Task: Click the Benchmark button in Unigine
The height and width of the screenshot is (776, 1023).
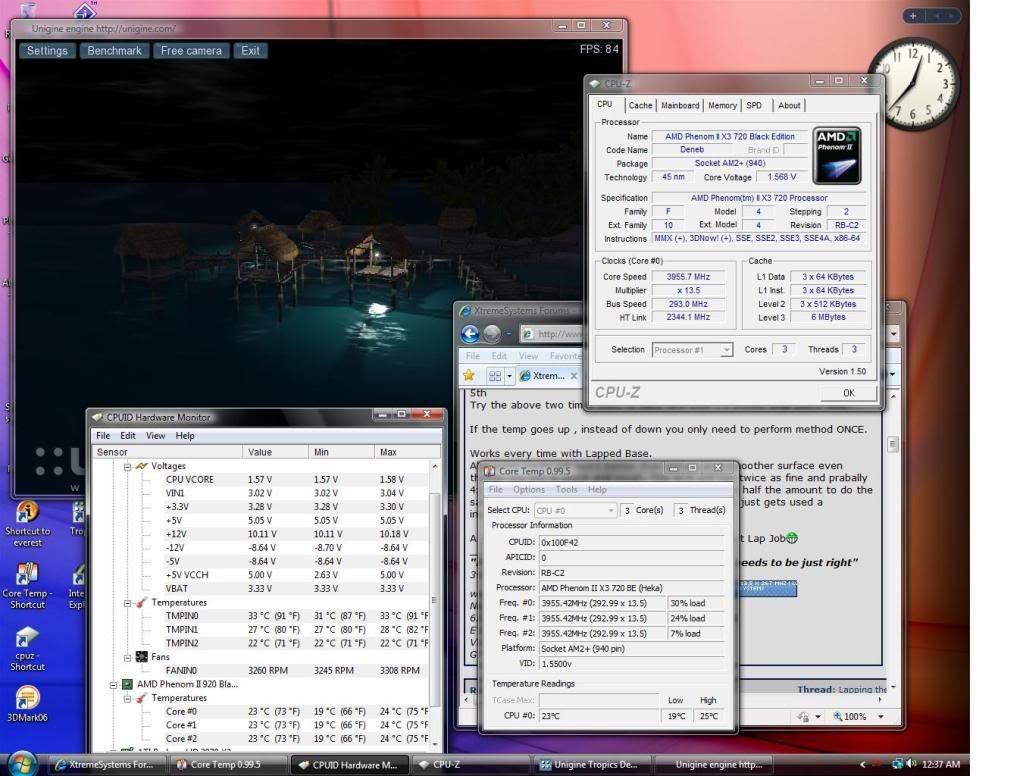Action: 114,50
